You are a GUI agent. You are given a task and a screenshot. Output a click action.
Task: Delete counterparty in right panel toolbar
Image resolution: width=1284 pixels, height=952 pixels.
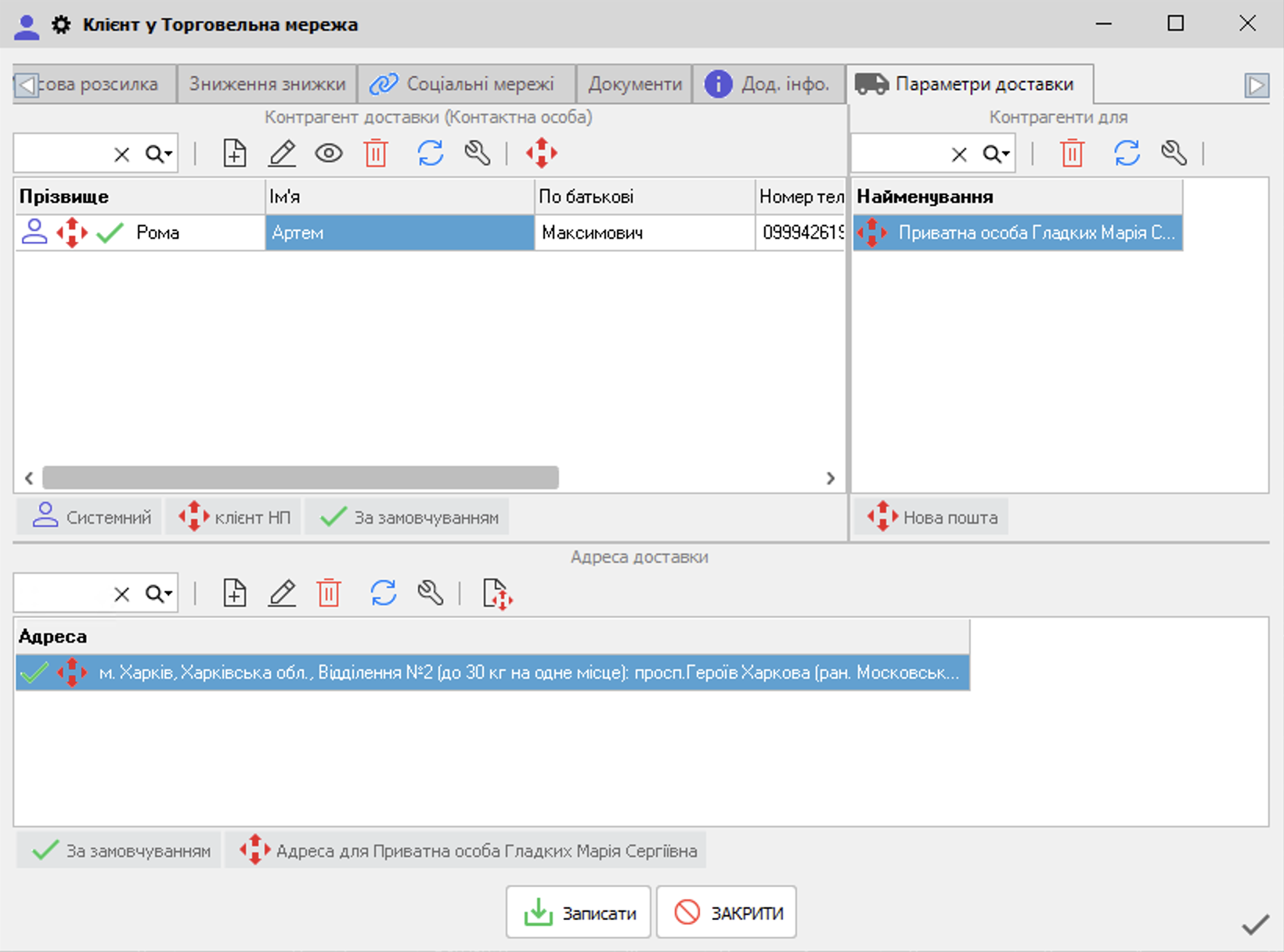(1072, 153)
